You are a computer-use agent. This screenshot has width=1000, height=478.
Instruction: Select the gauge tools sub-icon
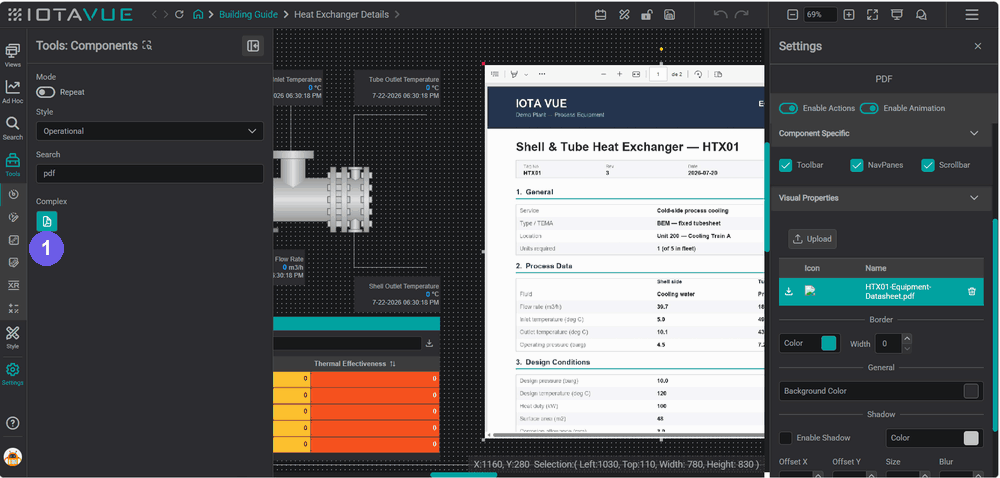[13, 194]
